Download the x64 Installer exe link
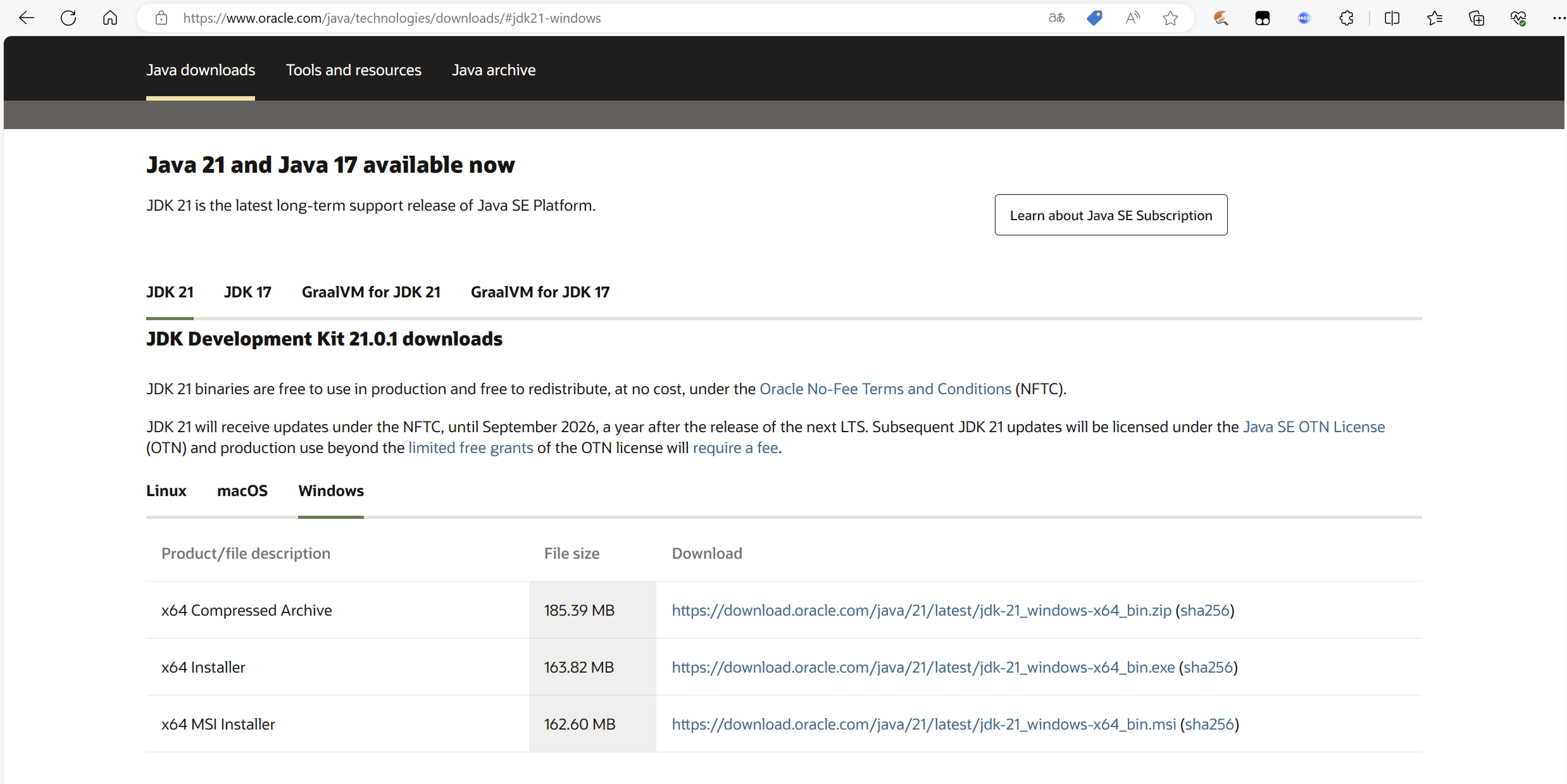 923,667
